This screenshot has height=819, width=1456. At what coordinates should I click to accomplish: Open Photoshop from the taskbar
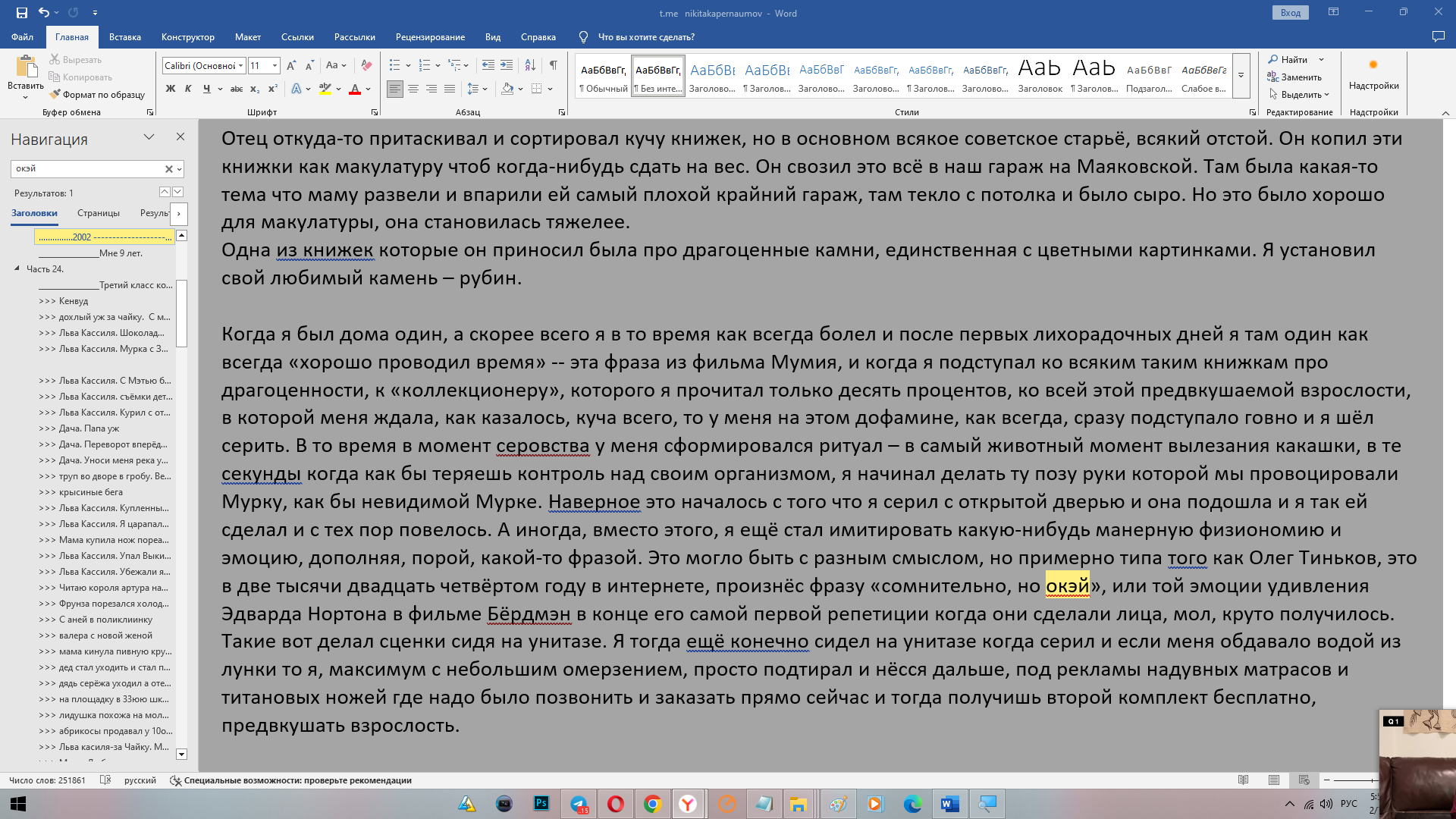541,804
